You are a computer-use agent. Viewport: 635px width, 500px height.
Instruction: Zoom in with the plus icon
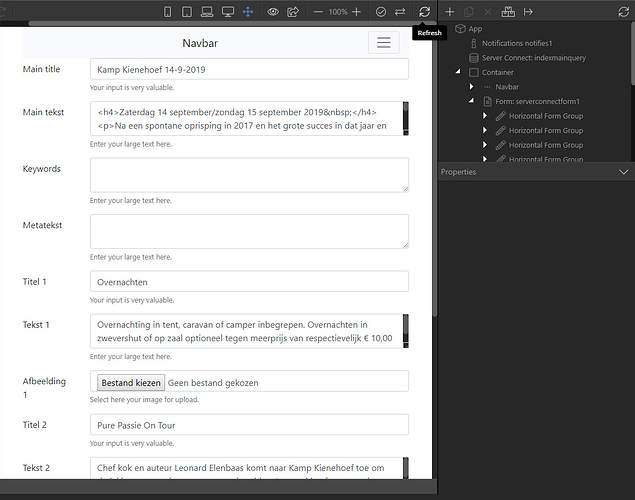point(356,12)
